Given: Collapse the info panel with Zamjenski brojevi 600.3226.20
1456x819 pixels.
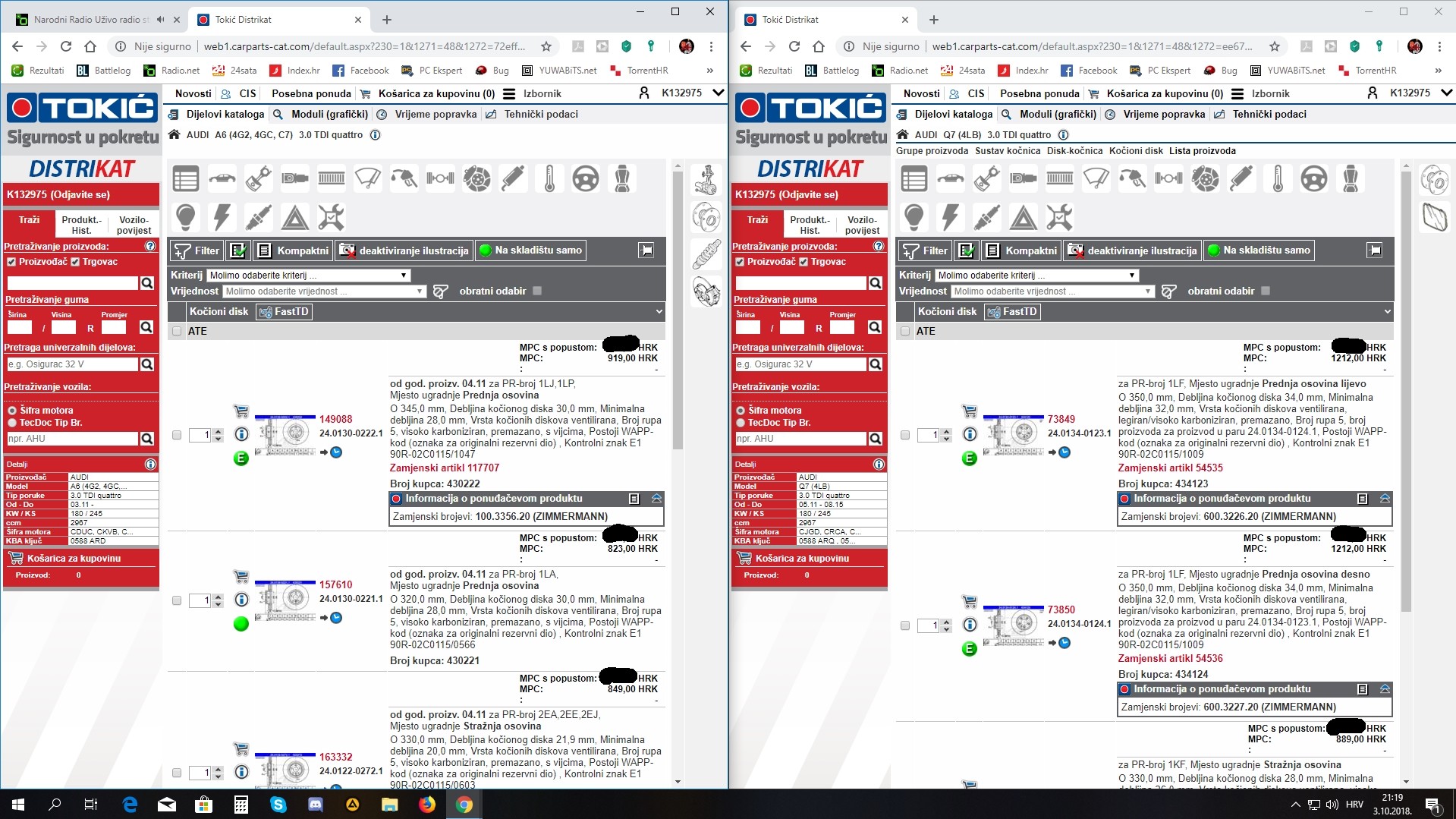Looking at the screenshot, I should [1385, 499].
